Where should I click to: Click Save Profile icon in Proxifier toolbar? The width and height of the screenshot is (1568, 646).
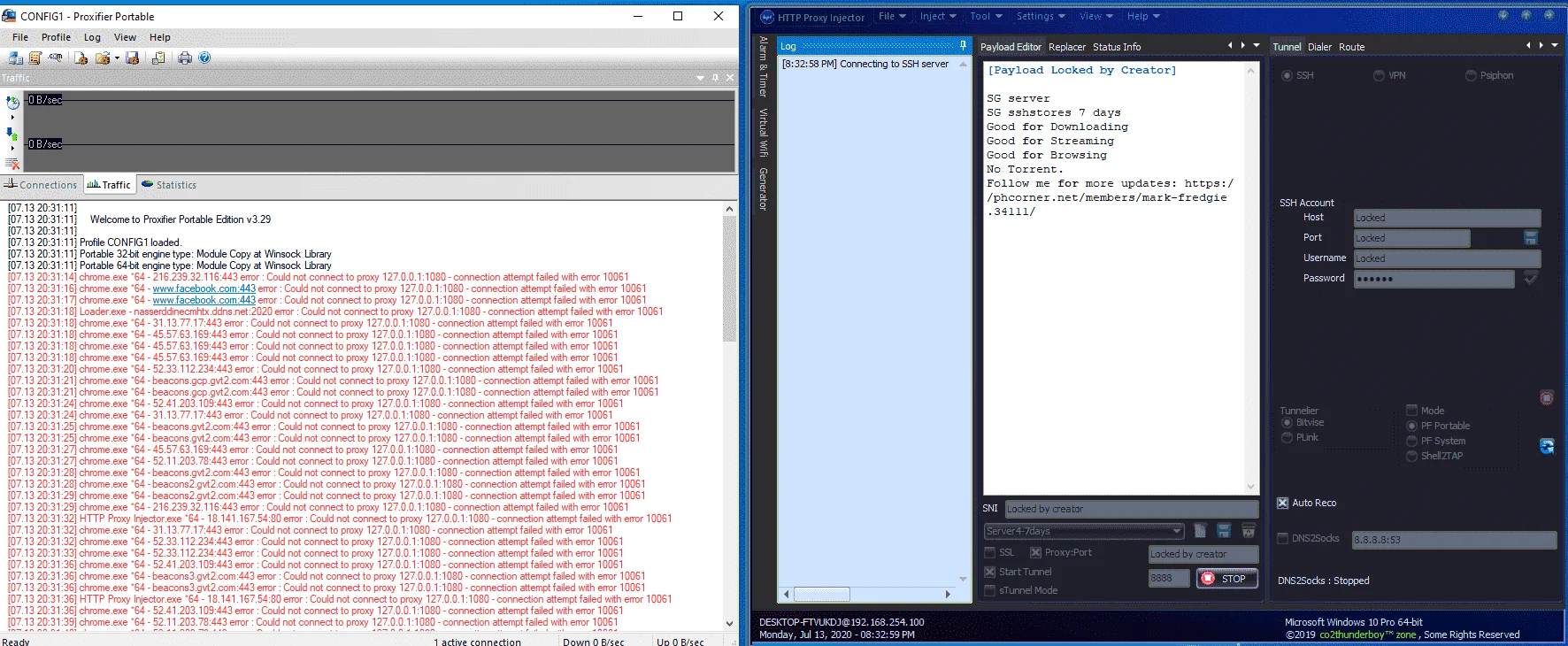(133, 58)
